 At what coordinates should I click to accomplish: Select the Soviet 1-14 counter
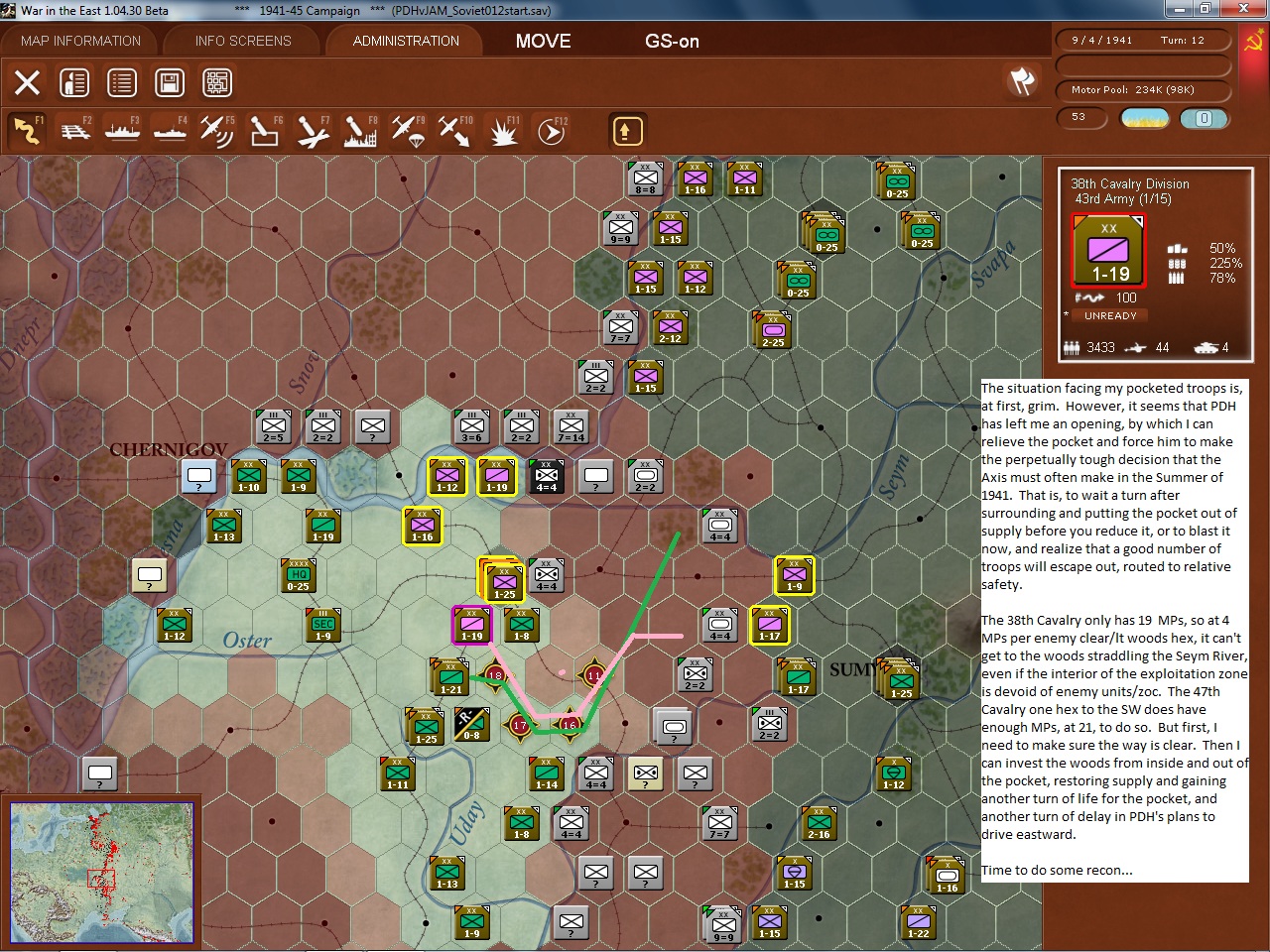(x=547, y=773)
